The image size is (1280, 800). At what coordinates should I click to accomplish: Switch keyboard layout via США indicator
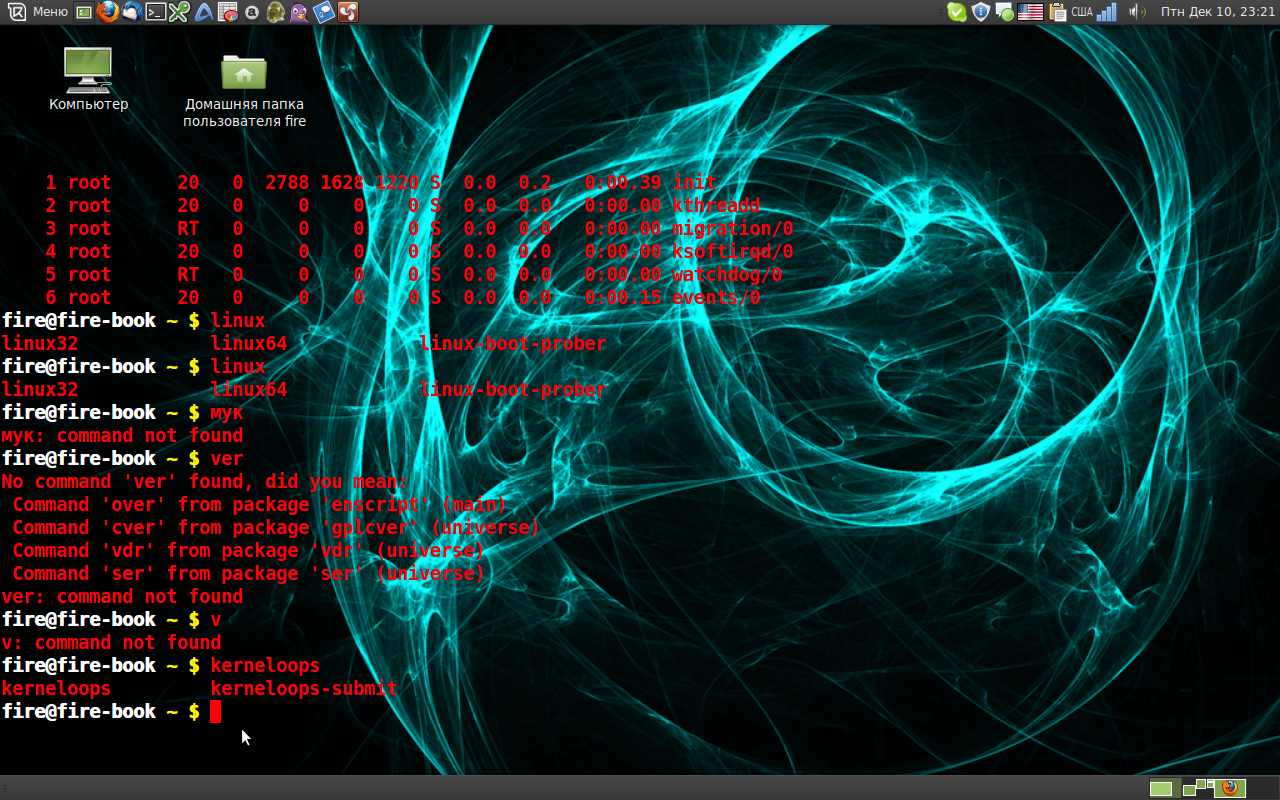coord(1082,12)
